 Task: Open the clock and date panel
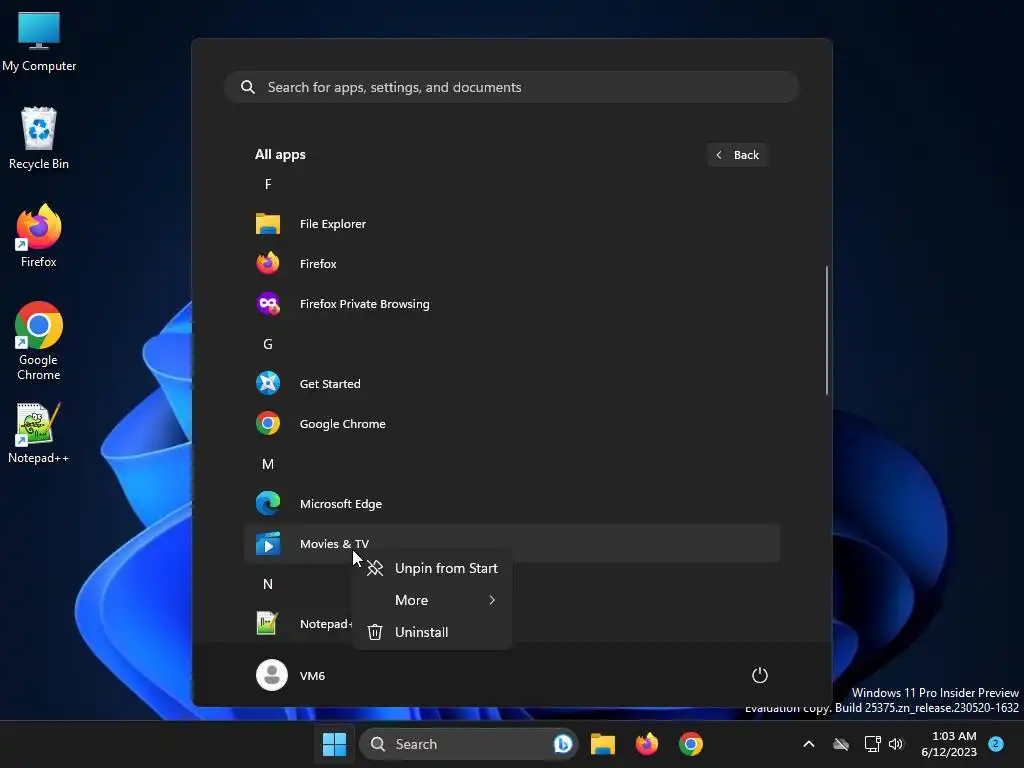(x=949, y=744)
